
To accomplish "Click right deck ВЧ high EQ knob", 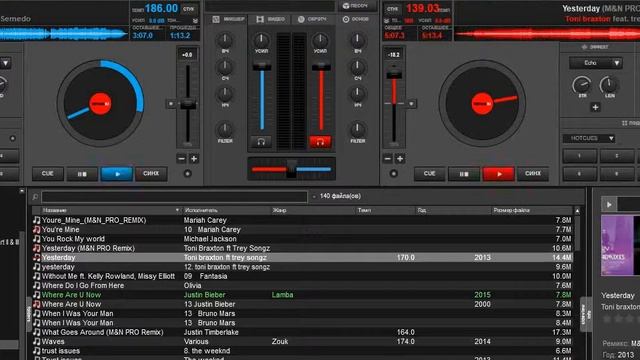I will (358, 40).
